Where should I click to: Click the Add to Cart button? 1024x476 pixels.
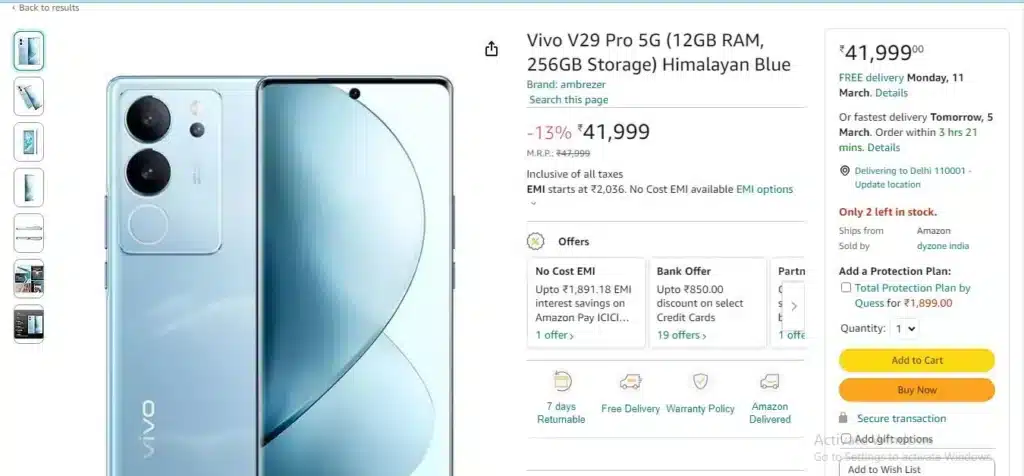pos(916,360)
